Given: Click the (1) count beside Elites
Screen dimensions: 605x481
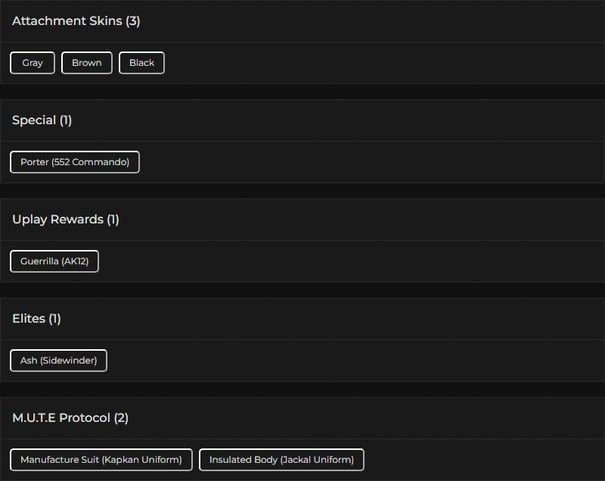Looking at the screenshot, I should [55, 318].
